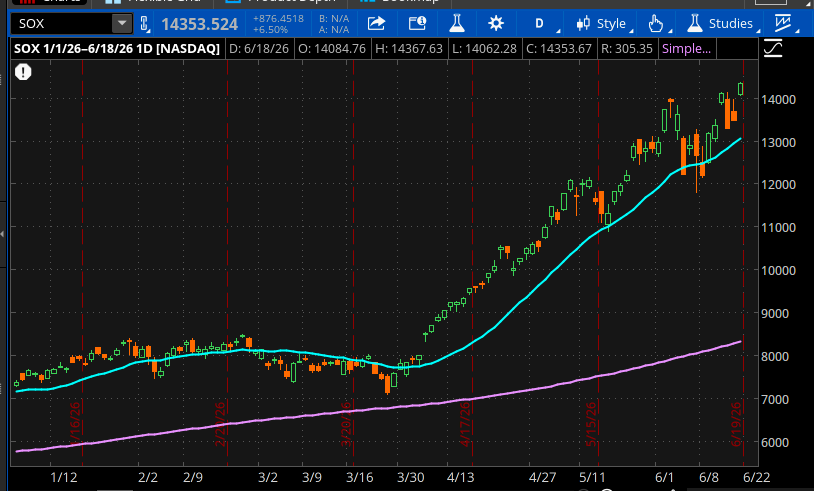Click the 6/22 date axis label
The height and width of the screenshot is (491, 814).
click(x=757, y=478)
